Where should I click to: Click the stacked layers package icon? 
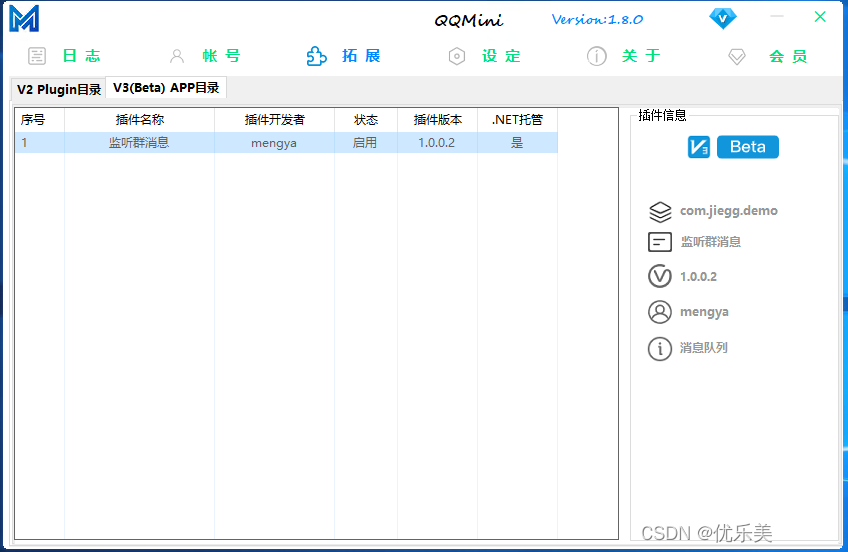coord(660,211)
